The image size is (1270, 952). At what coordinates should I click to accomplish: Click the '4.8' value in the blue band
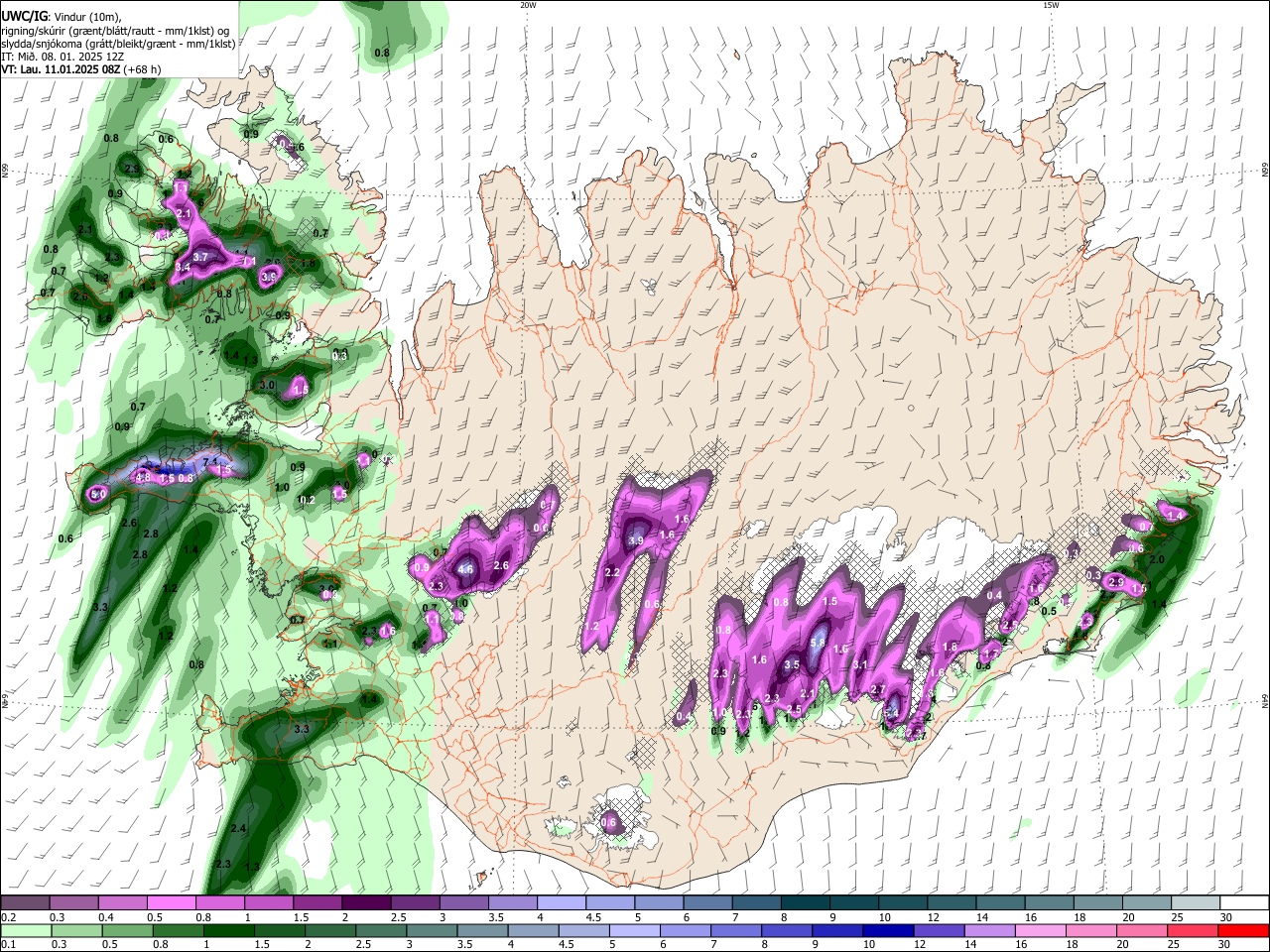[x=143, y=478]
